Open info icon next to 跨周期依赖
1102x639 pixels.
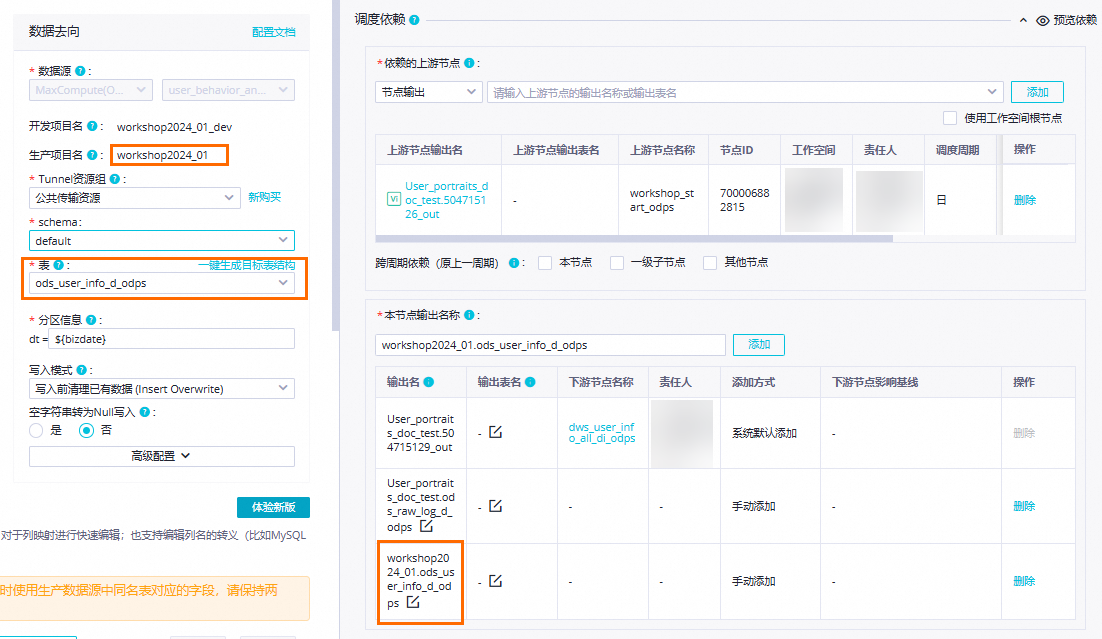(514, 263)
